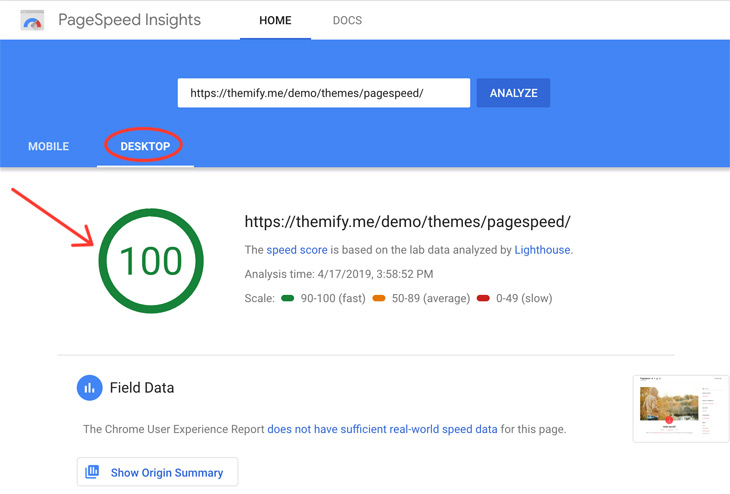Click the PageSpeed Insights logo icon
Image resolution: width=730 pixels, height=494 pixels.
(x=32, y=20)
